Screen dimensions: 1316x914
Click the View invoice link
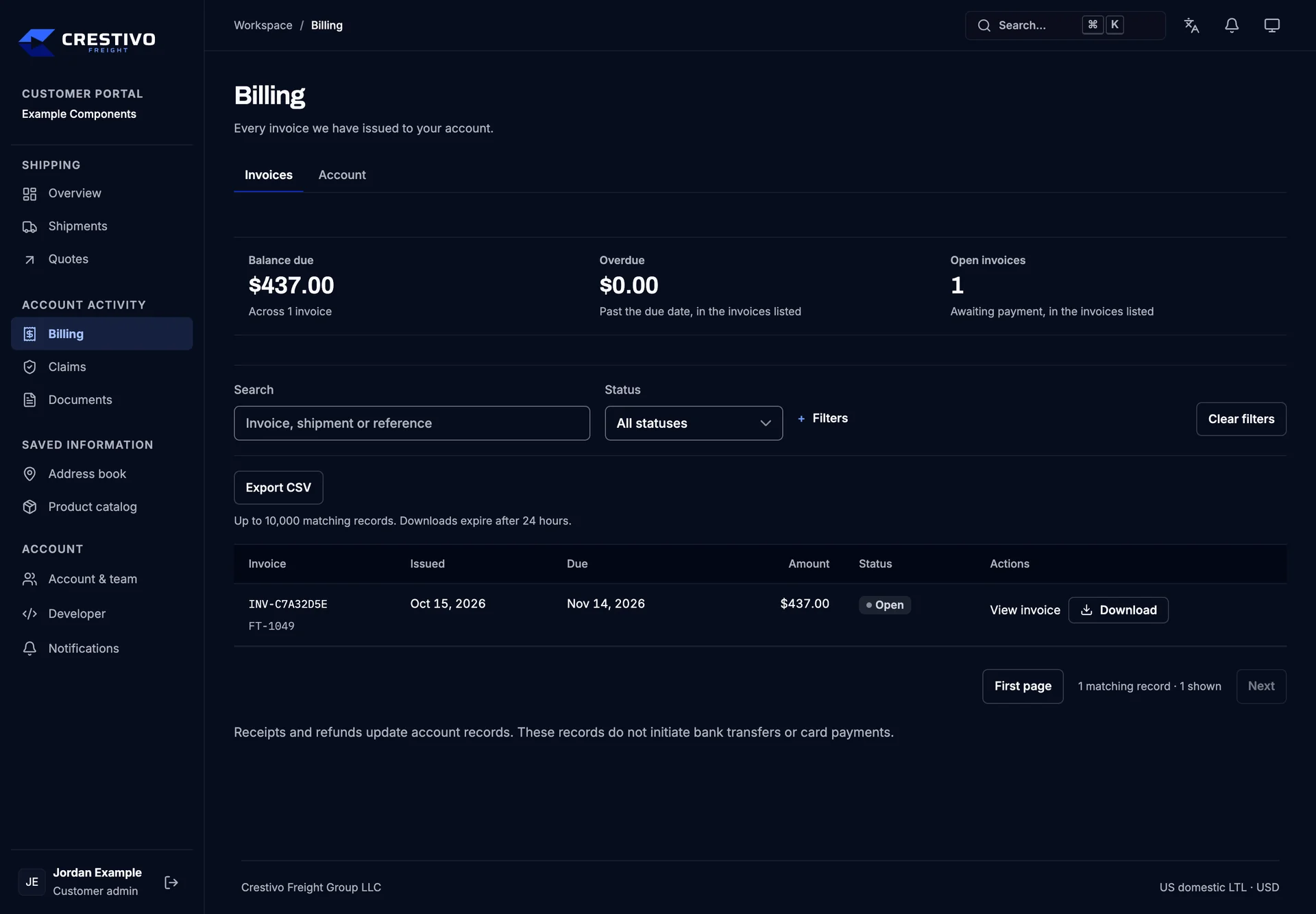1025,610
